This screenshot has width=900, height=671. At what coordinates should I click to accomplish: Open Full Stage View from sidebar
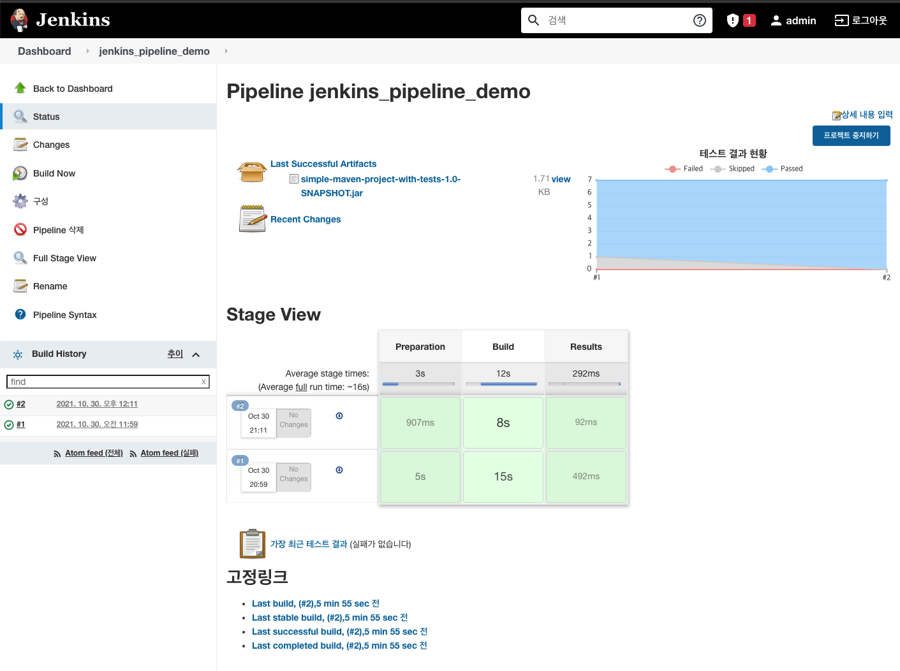coord(64,258)
